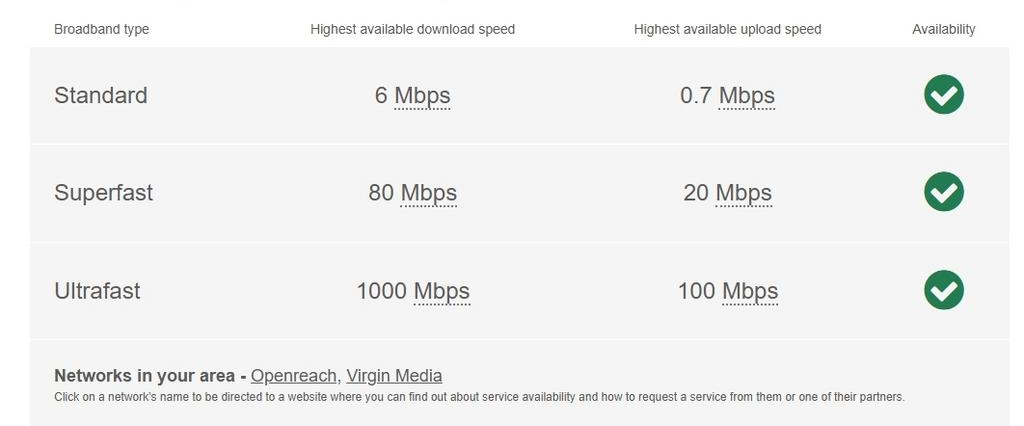The width and height of the screenshot is (1024, 426).
Task: Select the Standard broadband row label
Action: 100,96
